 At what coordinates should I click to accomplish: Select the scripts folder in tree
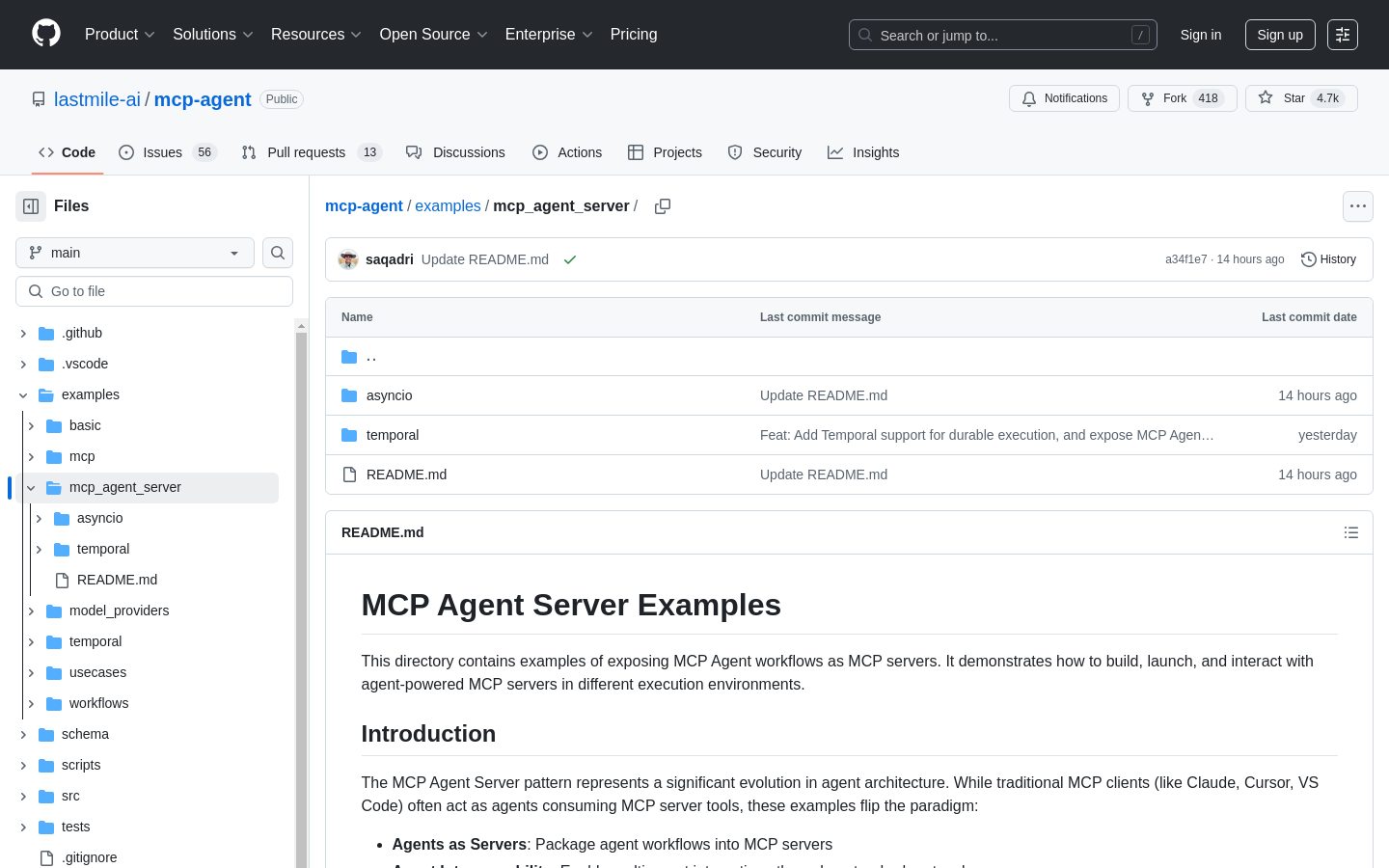point(81,765)
